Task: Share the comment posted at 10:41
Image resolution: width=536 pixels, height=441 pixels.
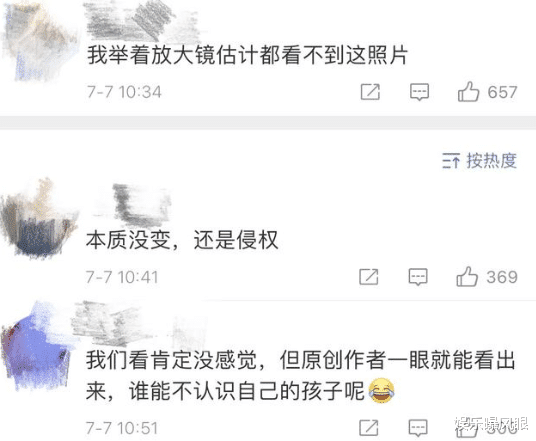Action: click(368, 277)
